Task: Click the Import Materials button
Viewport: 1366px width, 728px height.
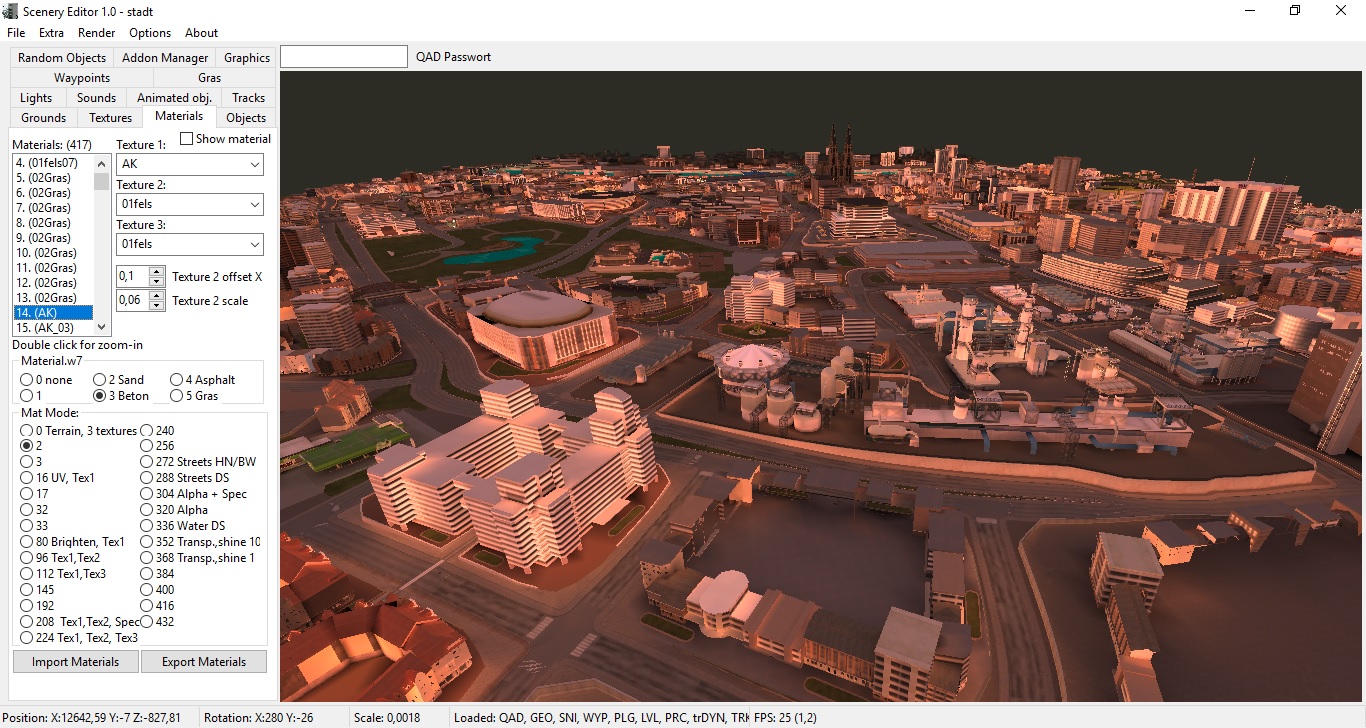Action: (75, 662)
